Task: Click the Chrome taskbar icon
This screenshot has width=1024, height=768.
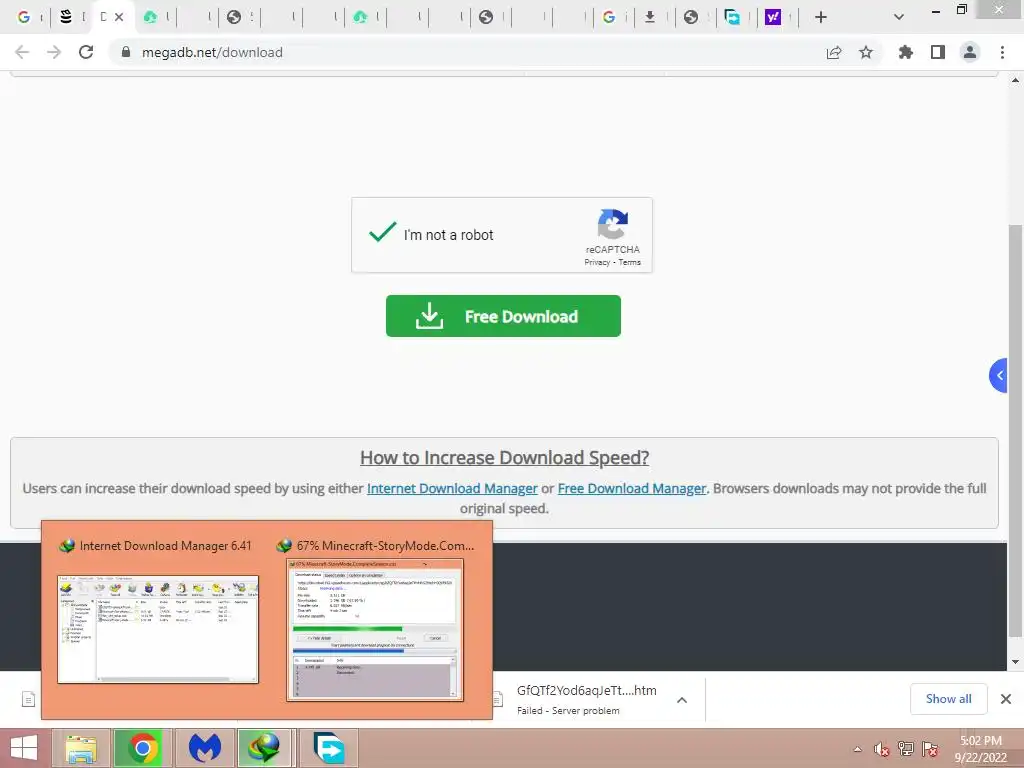Action: pyautogui.click(x=142, y=748)
